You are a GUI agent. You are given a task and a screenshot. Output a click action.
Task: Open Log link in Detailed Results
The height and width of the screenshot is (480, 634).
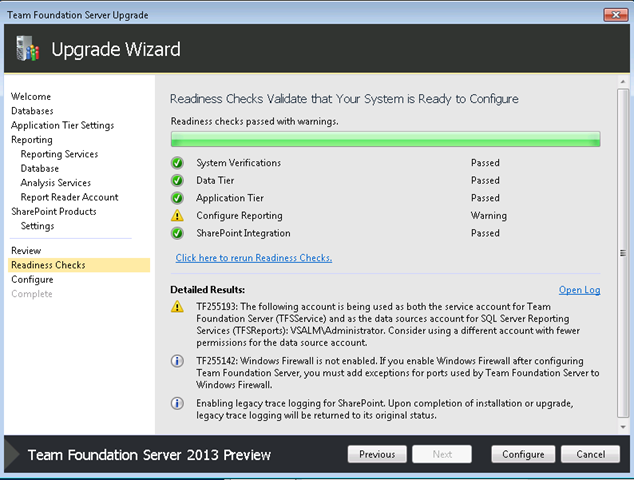579,290
